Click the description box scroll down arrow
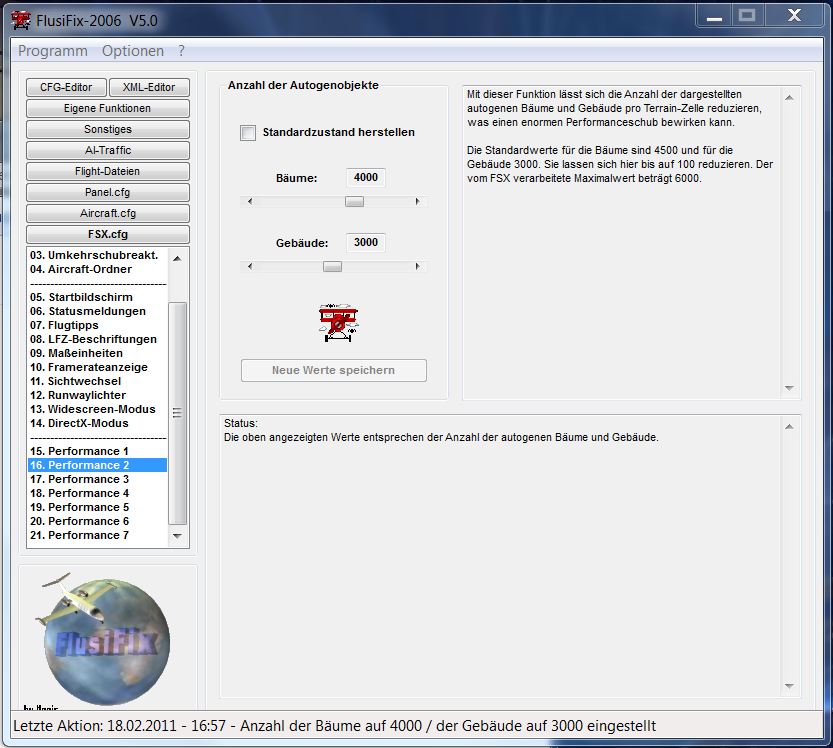 pos(789,388)
